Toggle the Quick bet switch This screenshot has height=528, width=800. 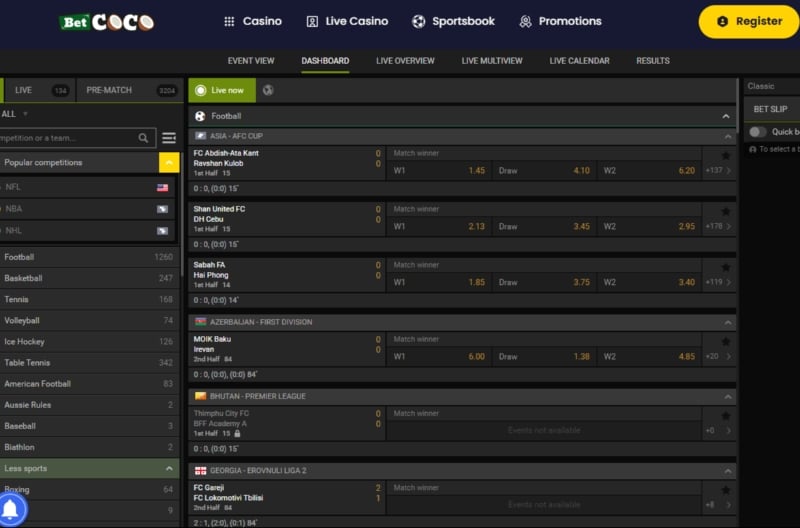coord(758,132)
